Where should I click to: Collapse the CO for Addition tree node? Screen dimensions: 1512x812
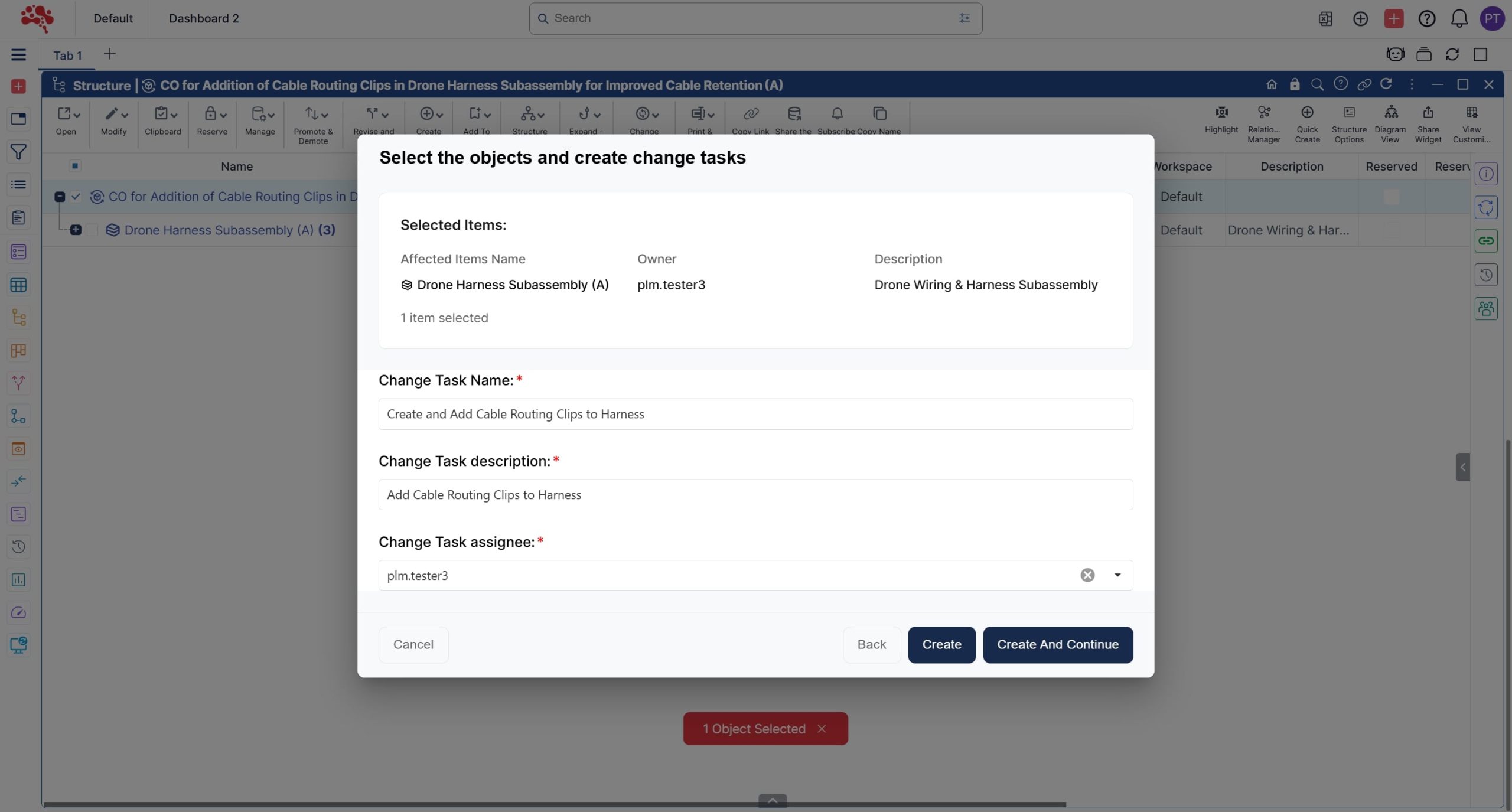[60, 197]
